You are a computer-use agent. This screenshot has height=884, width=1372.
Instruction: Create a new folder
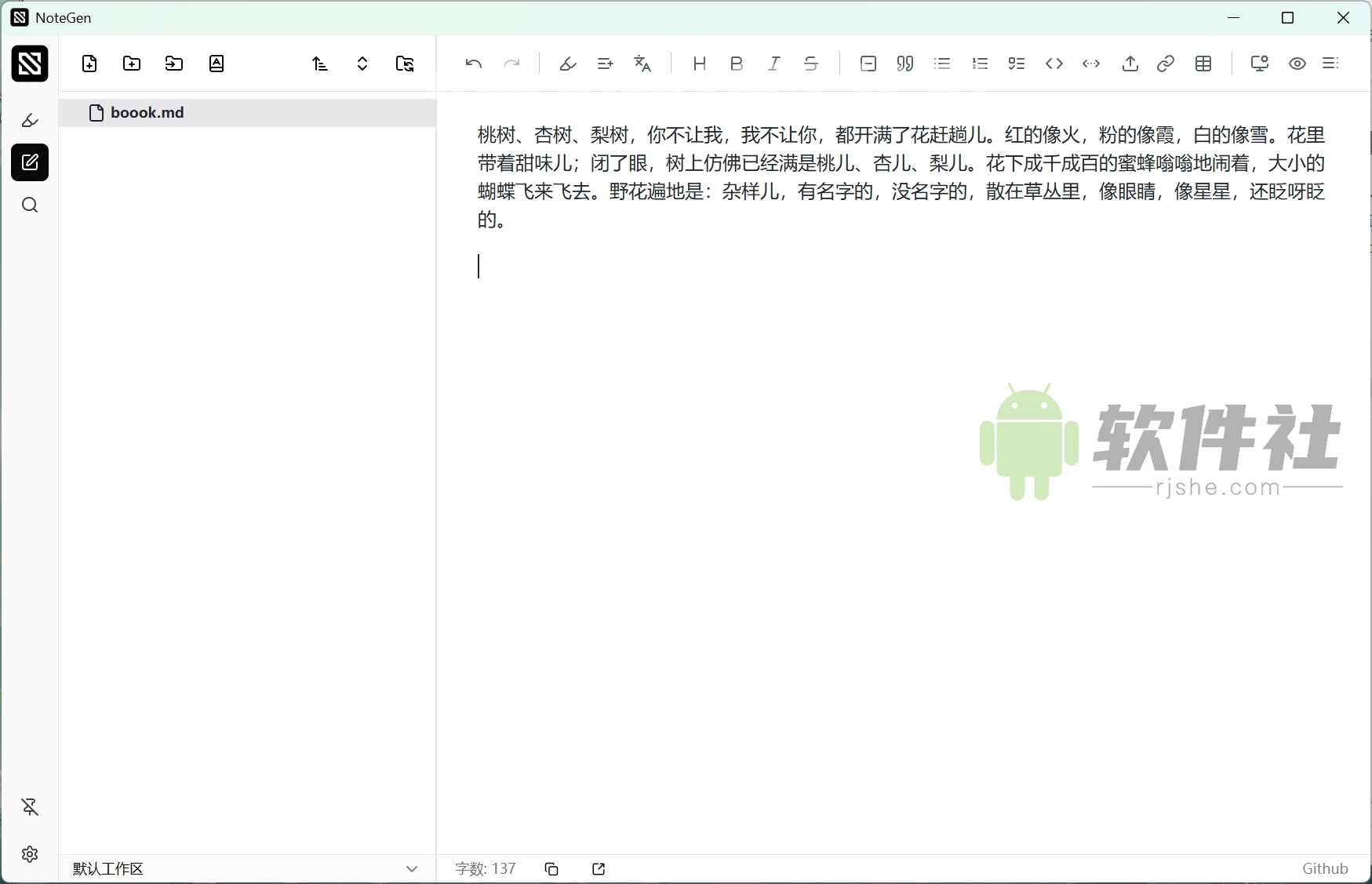coord(131,64)
